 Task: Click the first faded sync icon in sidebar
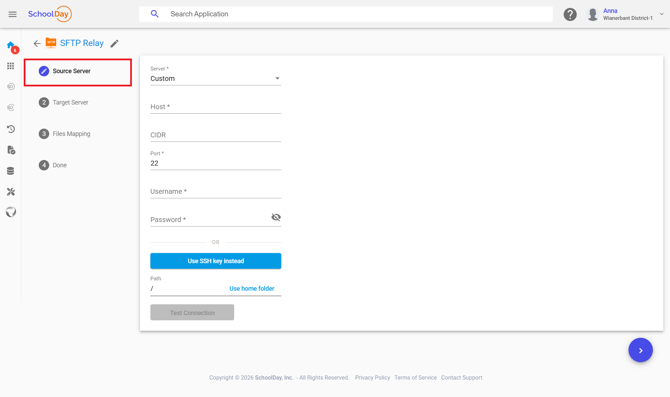[x=11, y=87]
